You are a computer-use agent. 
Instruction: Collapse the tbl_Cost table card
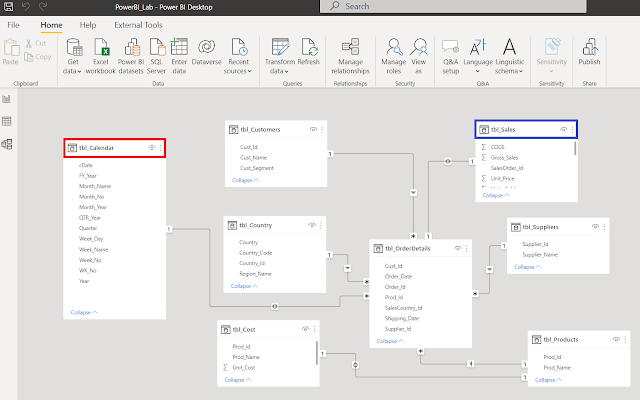click(238, 380)
